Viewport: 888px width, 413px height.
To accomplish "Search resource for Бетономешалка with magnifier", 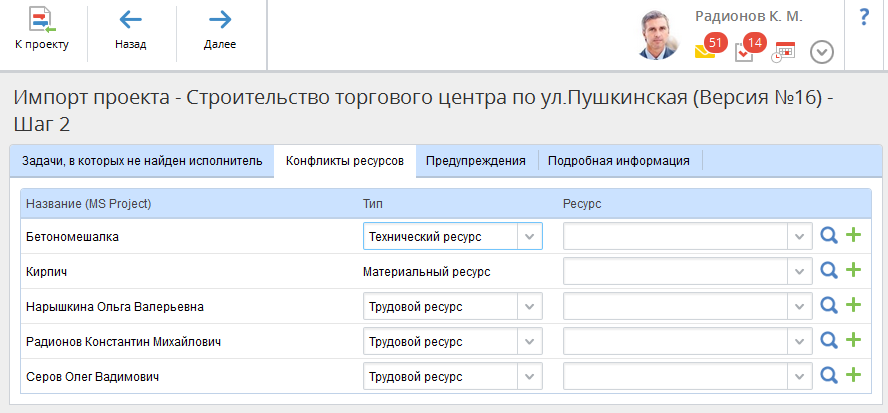I will 829,236.
